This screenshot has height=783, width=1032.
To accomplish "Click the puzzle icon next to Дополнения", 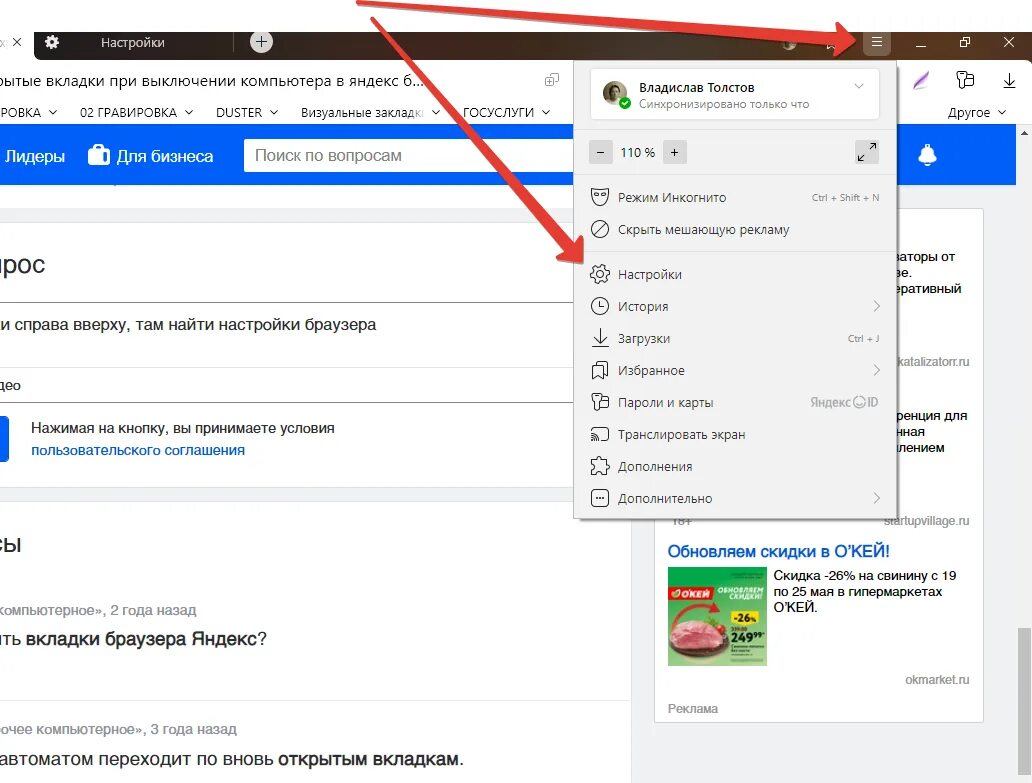I will click(x=599, y=466).
